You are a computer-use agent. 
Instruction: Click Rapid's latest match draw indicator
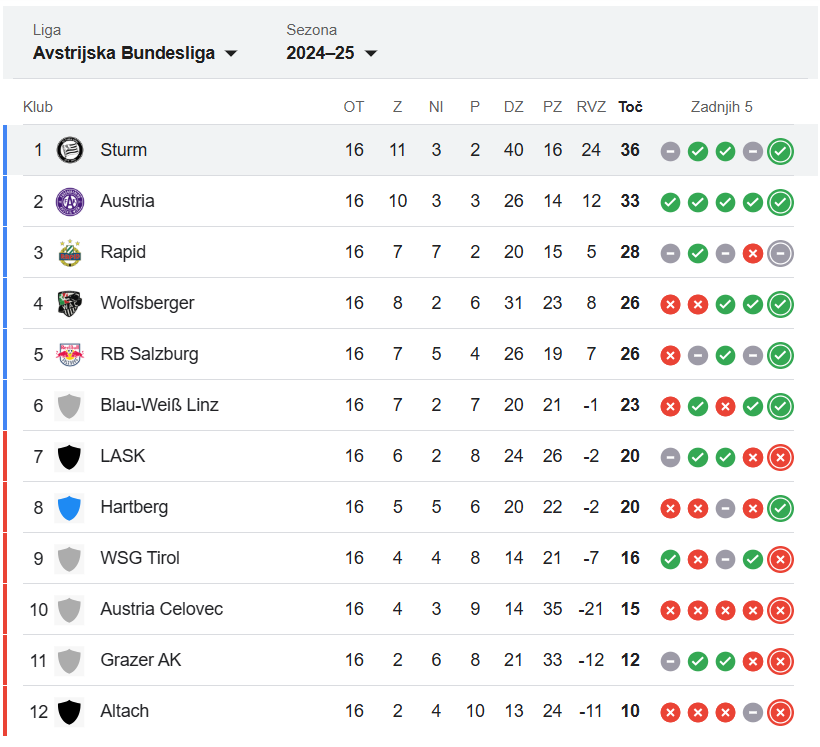pyautogui.click(x=781, y=253)
